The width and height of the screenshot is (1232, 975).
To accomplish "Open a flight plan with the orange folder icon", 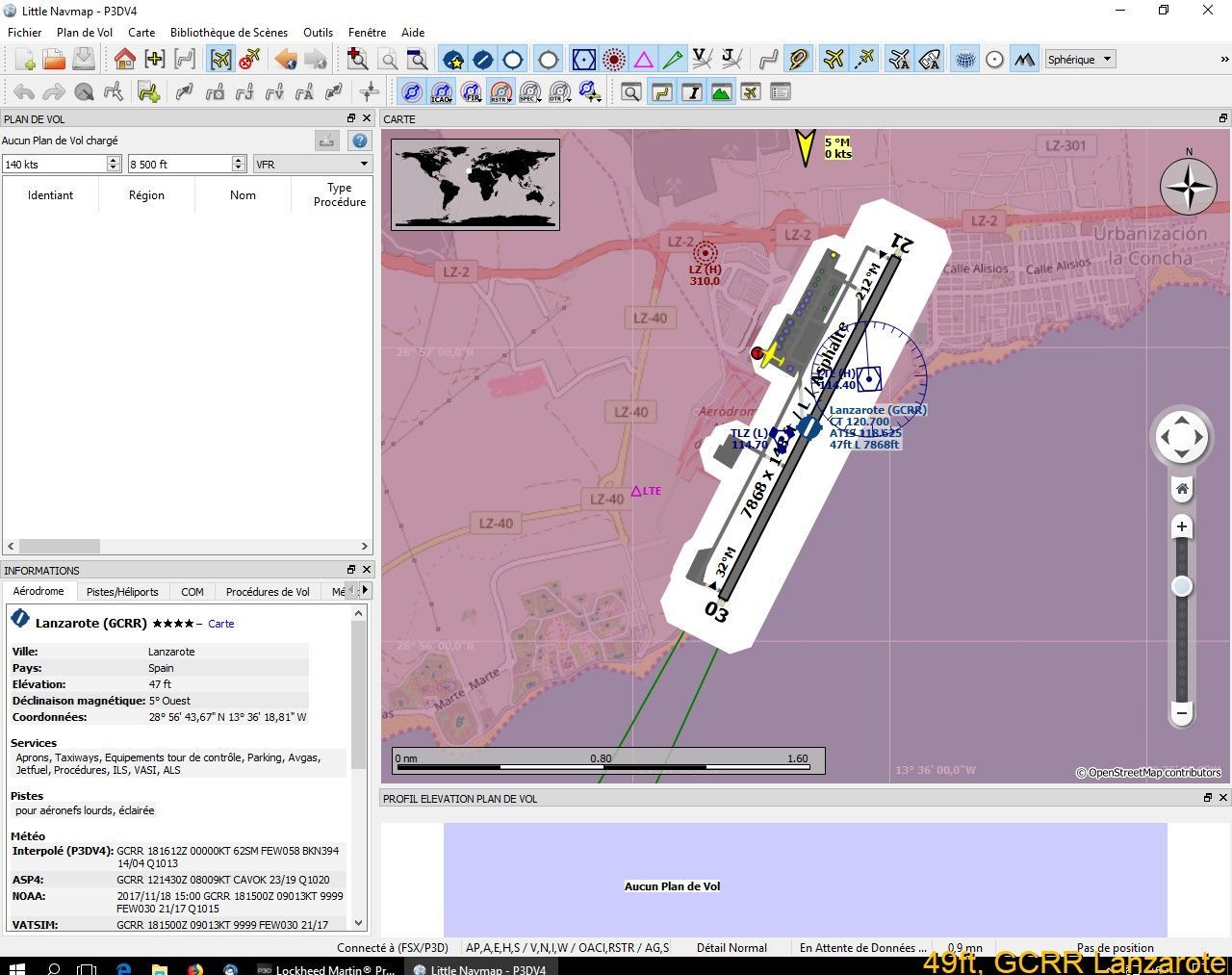I will pyautogui.click(x=54, y=60).
